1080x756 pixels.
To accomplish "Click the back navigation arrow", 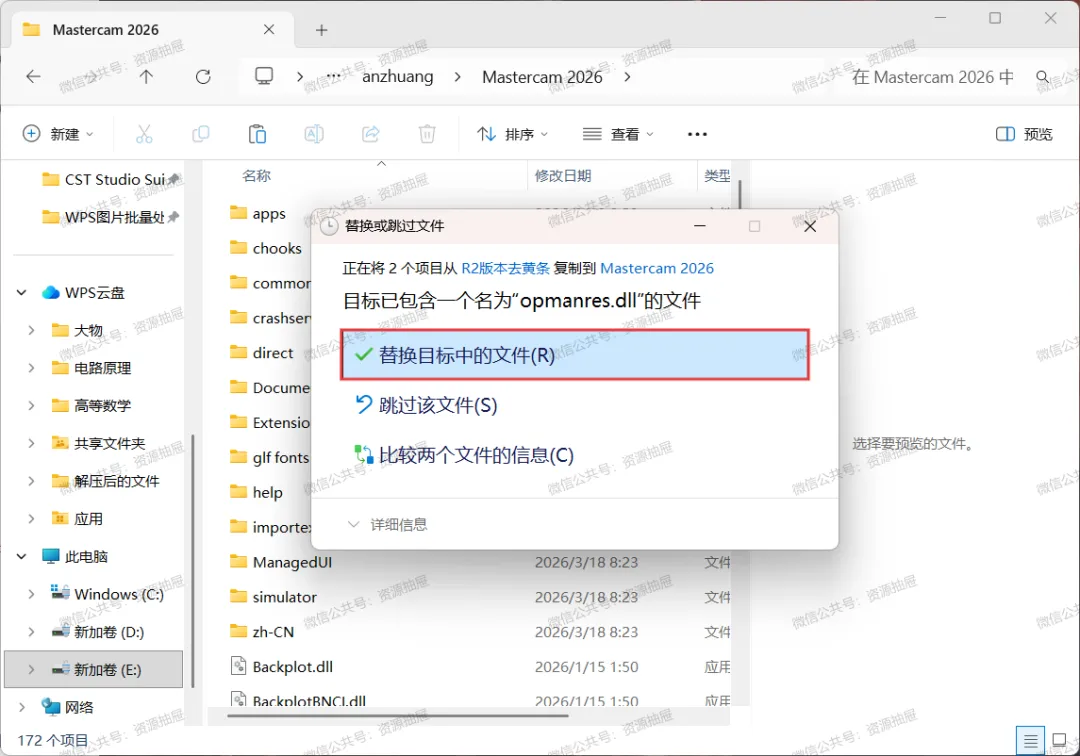I will (33, 76).
